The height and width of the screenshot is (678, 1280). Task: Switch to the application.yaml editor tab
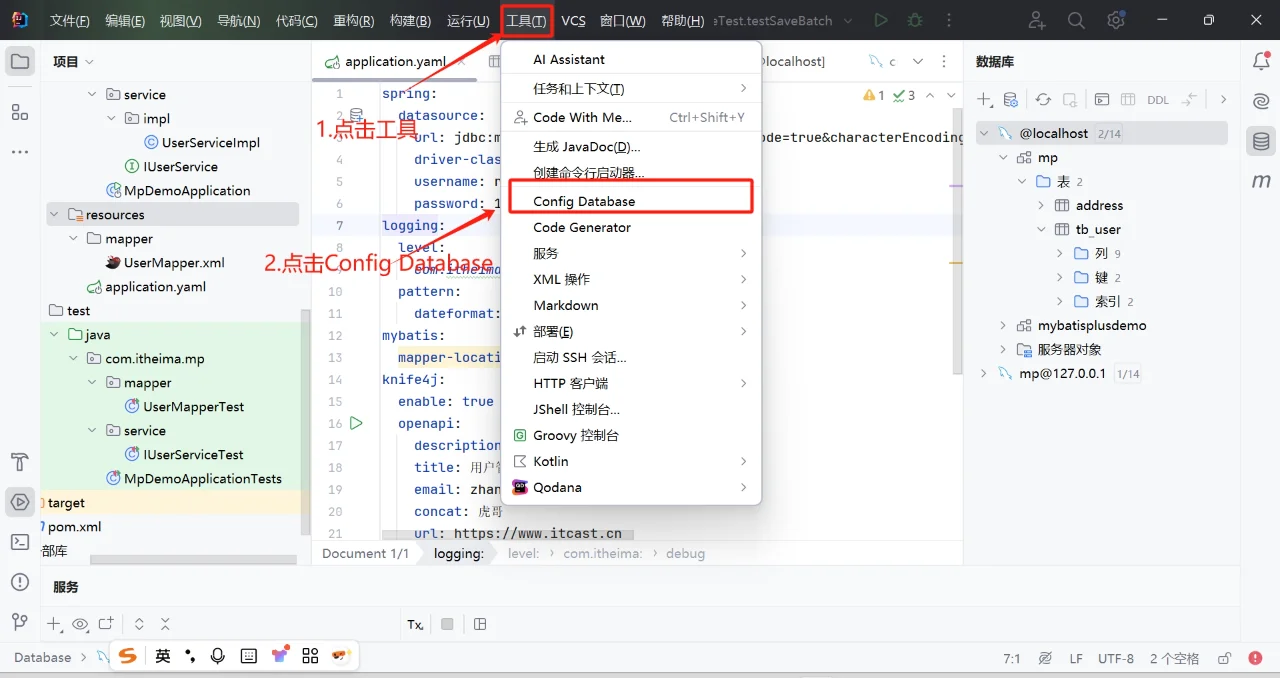click(x=395, y=61)
